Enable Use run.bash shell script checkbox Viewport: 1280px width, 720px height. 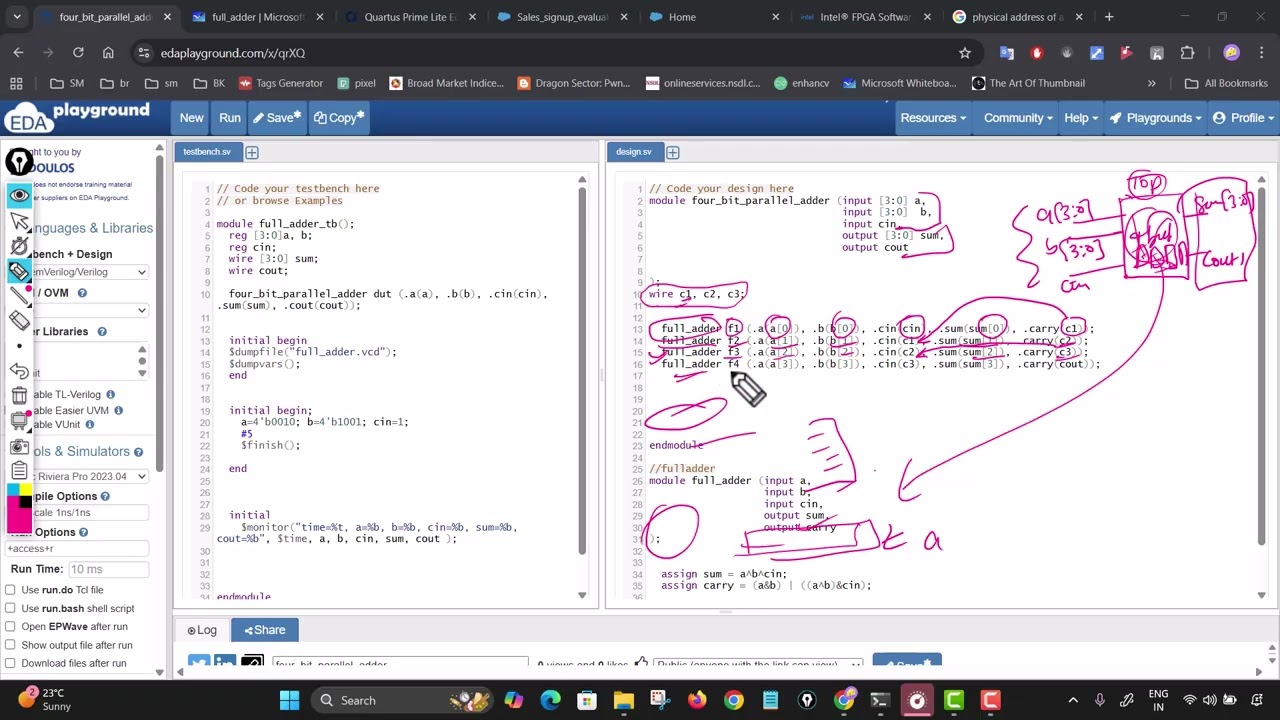[11, 608]
